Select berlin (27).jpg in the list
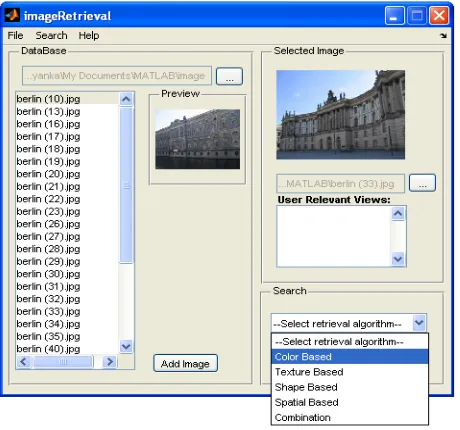The height and width of the screenshot is (430, 460). pos(67,236)
